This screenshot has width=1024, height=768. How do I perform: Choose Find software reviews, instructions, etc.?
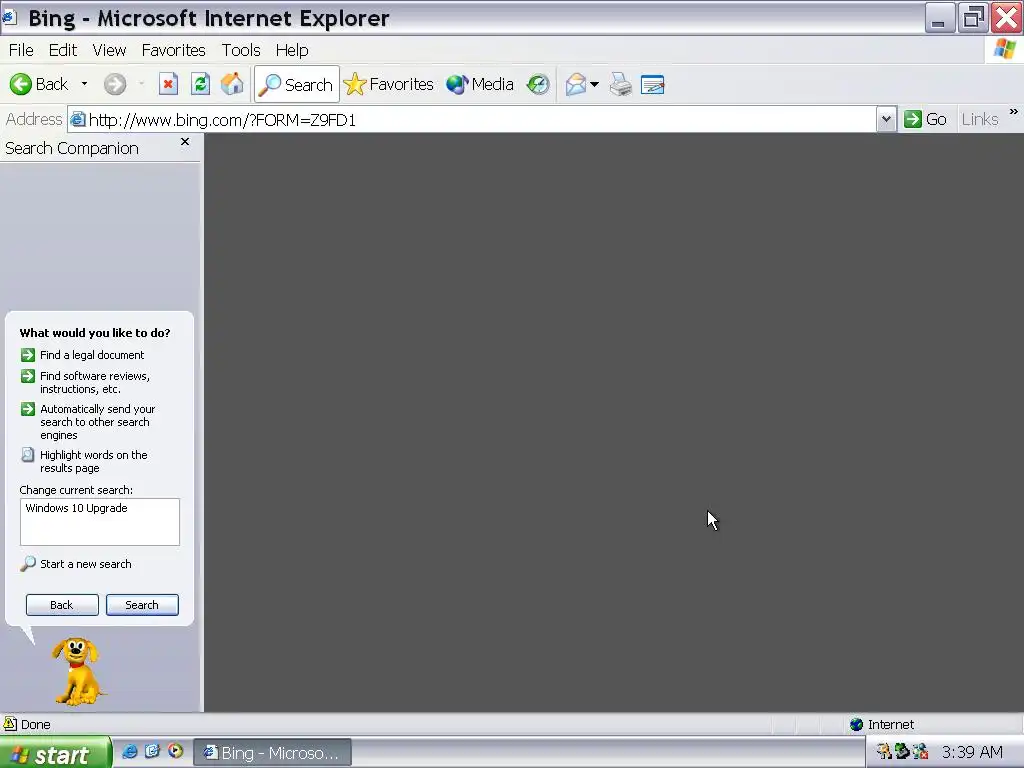click(x=95, y=382)
